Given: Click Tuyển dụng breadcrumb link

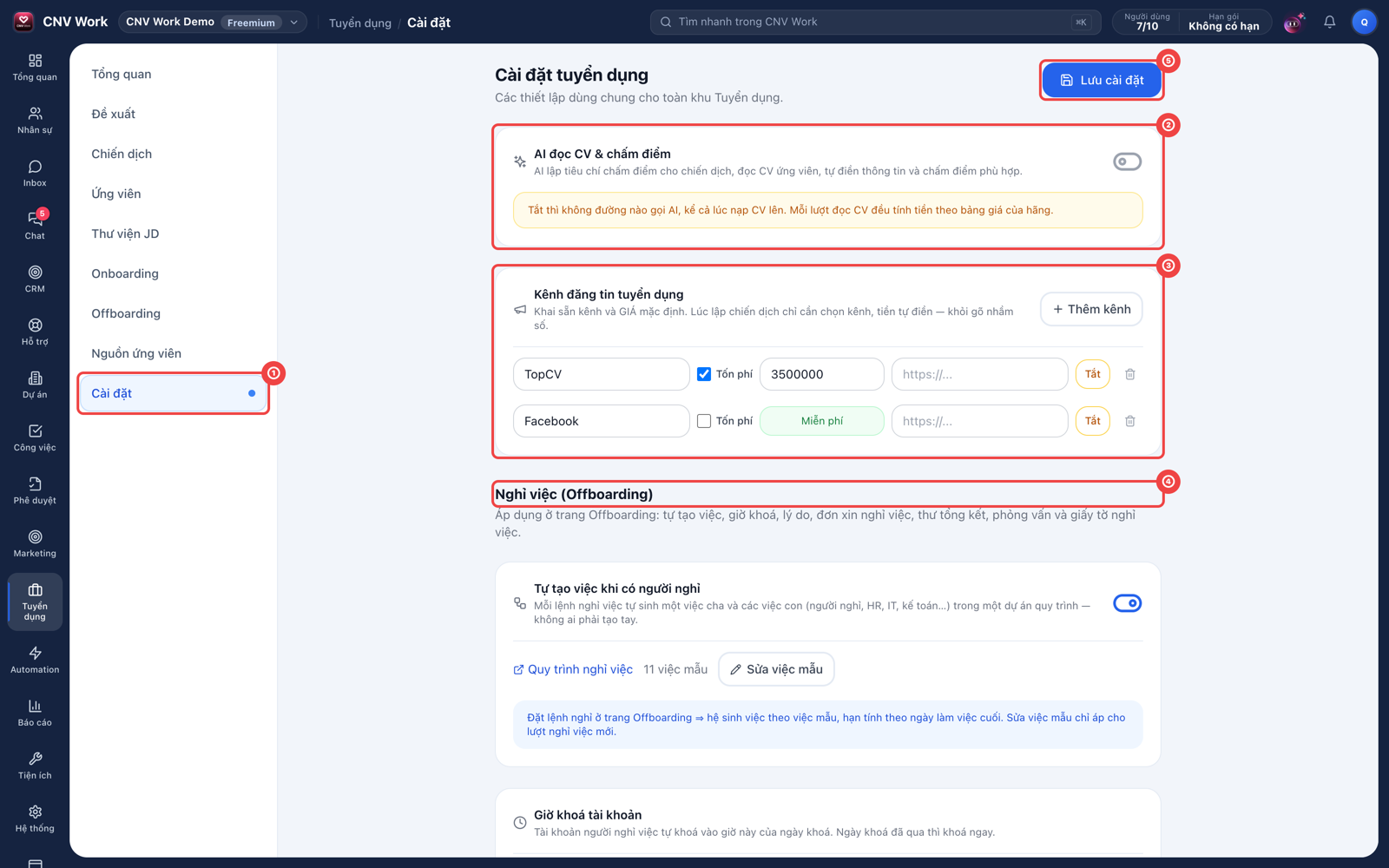Looking at the screenshot, I should (x=360, y=23).
